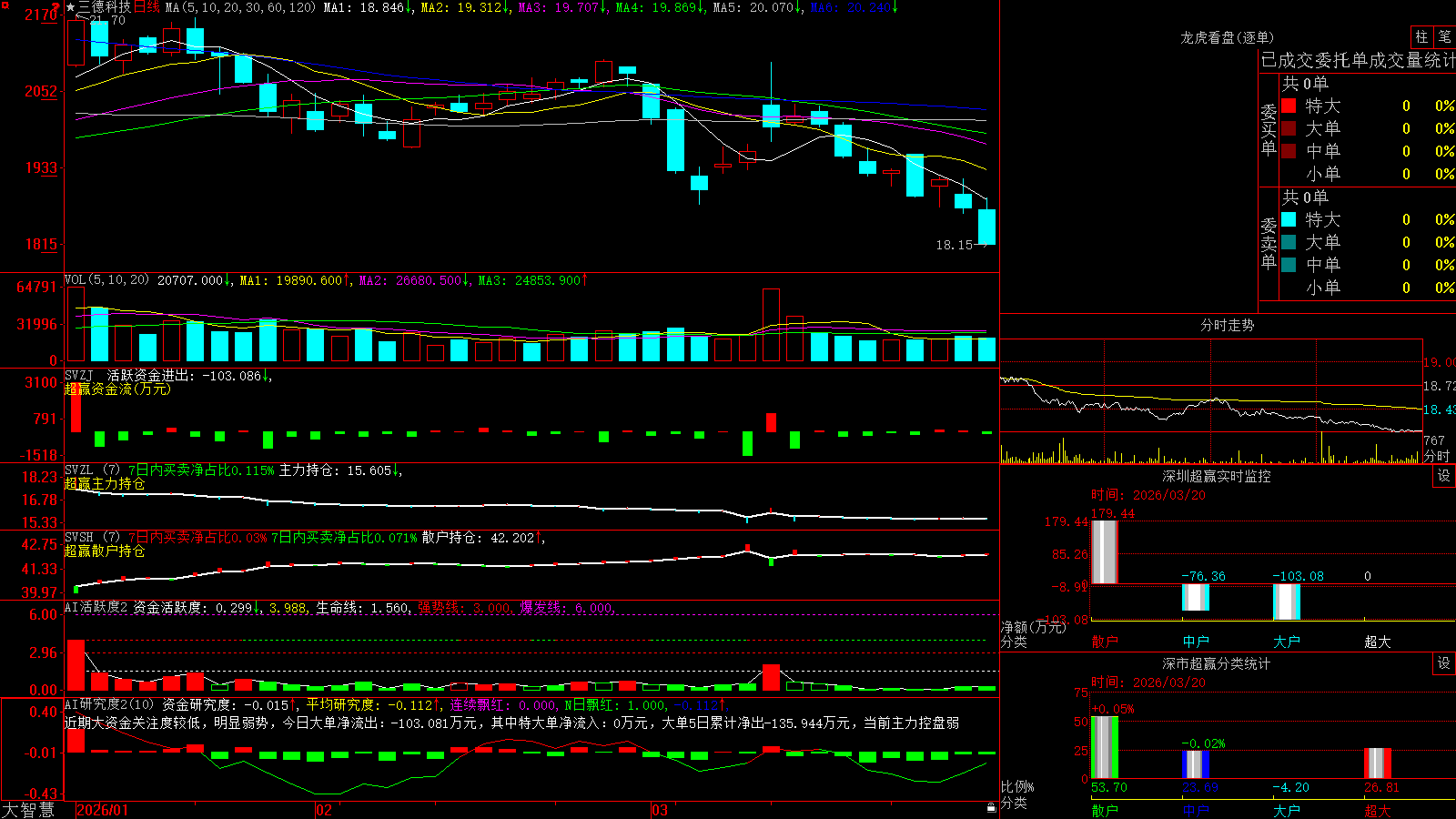Screen dimensions: 1456x819
Task: Open MA(5,10,20,30,60,120) parameter label
Action: click(241, 7)
